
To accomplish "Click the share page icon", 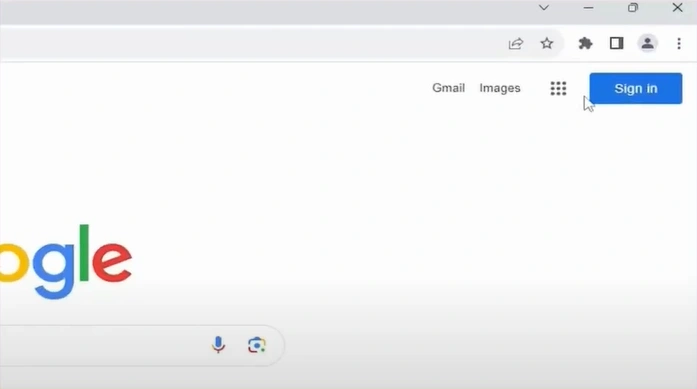I will pos(516,44).
